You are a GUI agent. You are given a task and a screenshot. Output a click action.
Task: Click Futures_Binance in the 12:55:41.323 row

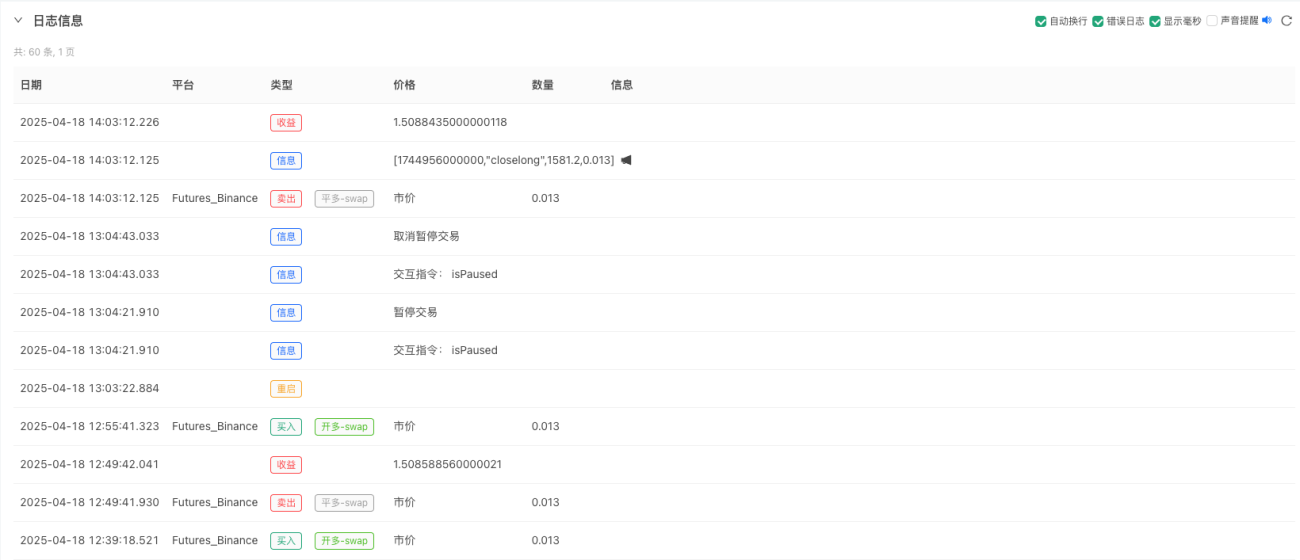215,426
